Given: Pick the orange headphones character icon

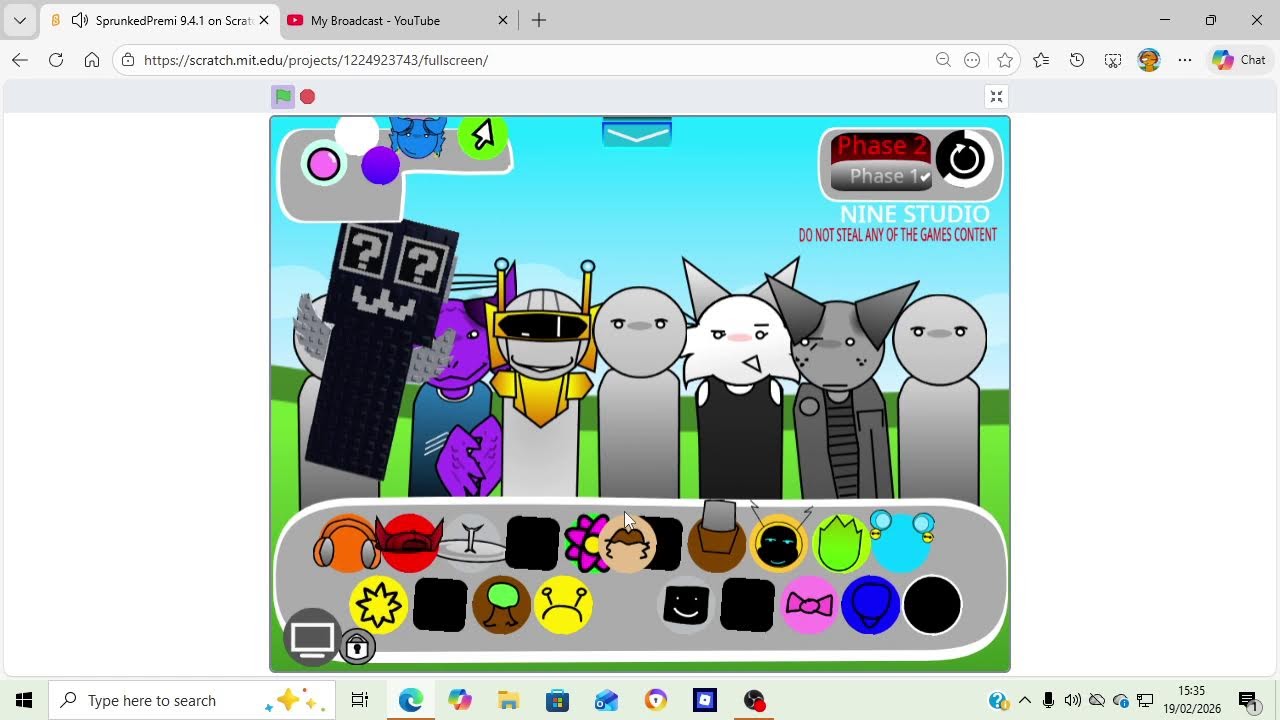Looking at the screenshot, I should coord(346,544).
